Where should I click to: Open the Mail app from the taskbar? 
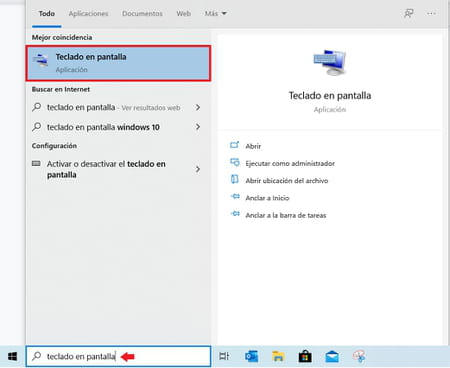[332, 356]
